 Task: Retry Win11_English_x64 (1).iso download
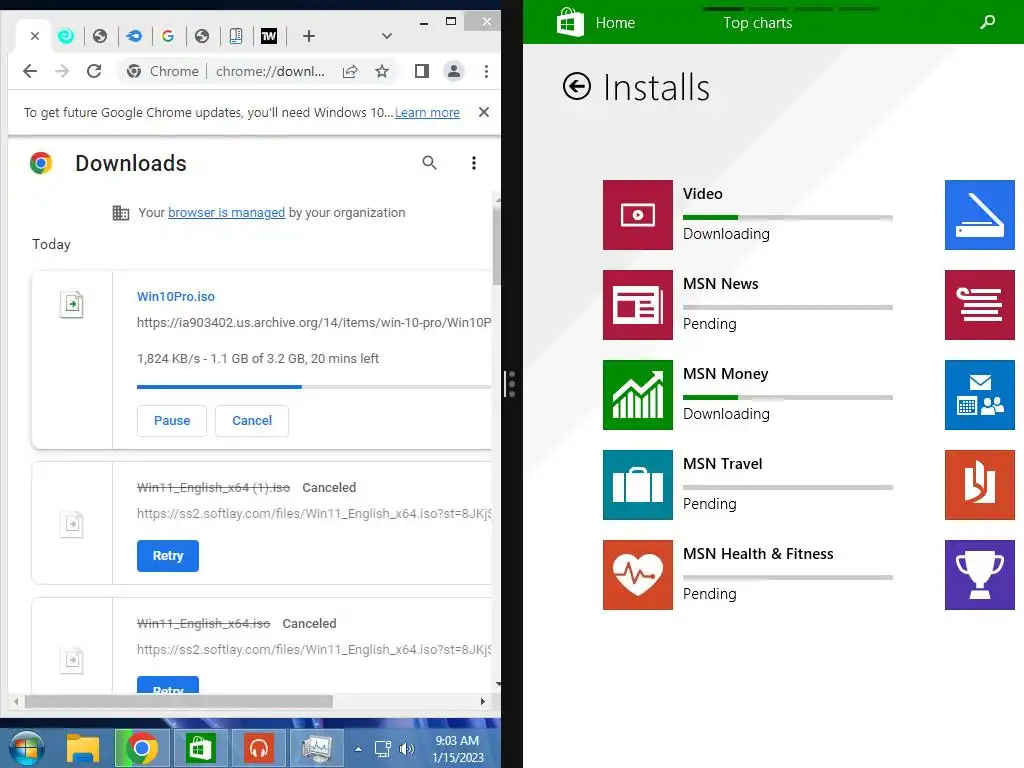[x=168, y=556]
